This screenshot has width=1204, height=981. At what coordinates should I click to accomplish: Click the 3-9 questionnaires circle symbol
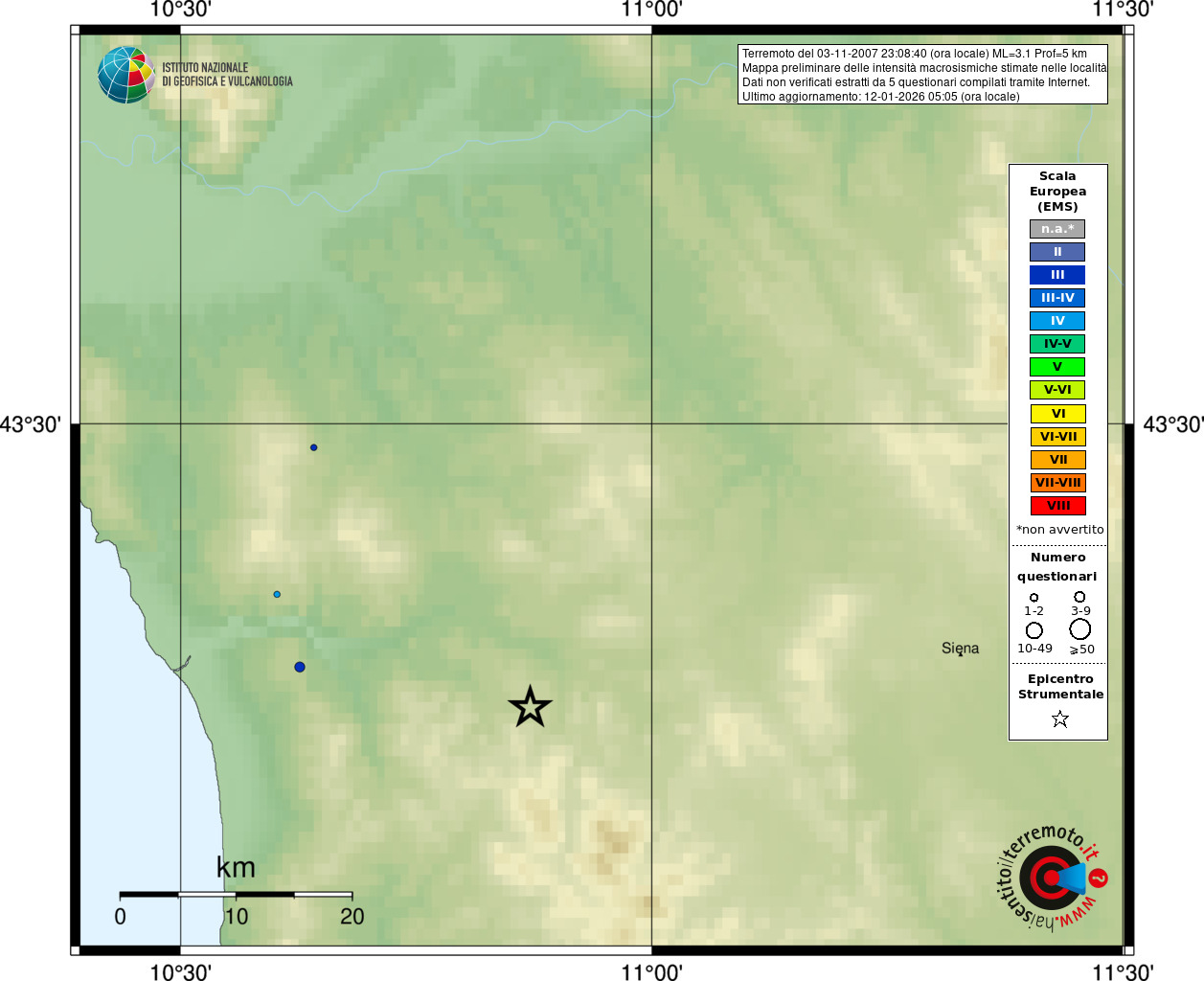click(1079, 597)
